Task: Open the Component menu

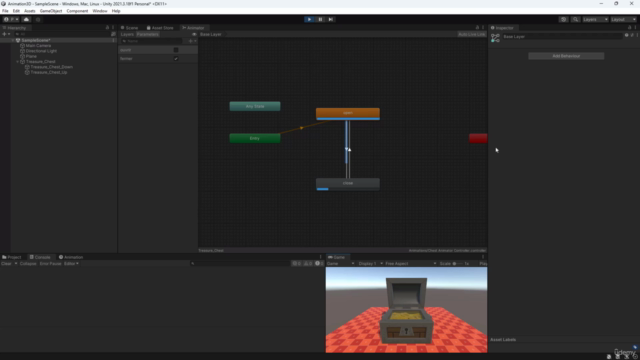Action: pos(77,11)
